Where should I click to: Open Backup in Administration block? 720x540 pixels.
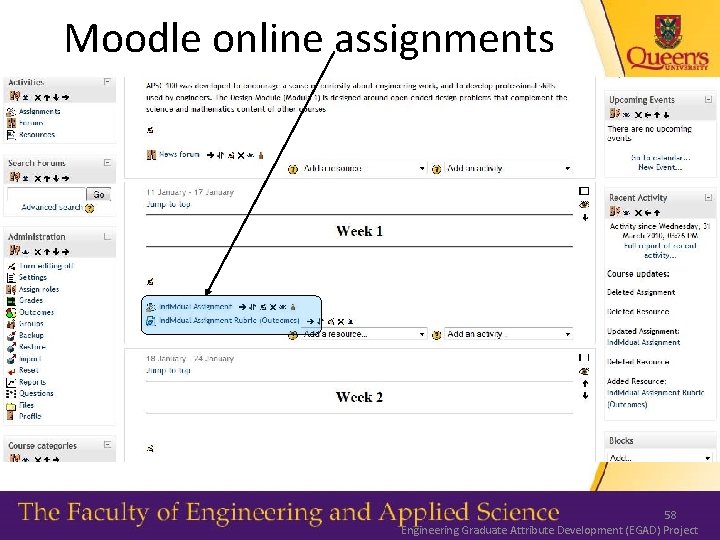tap(31, 335)
